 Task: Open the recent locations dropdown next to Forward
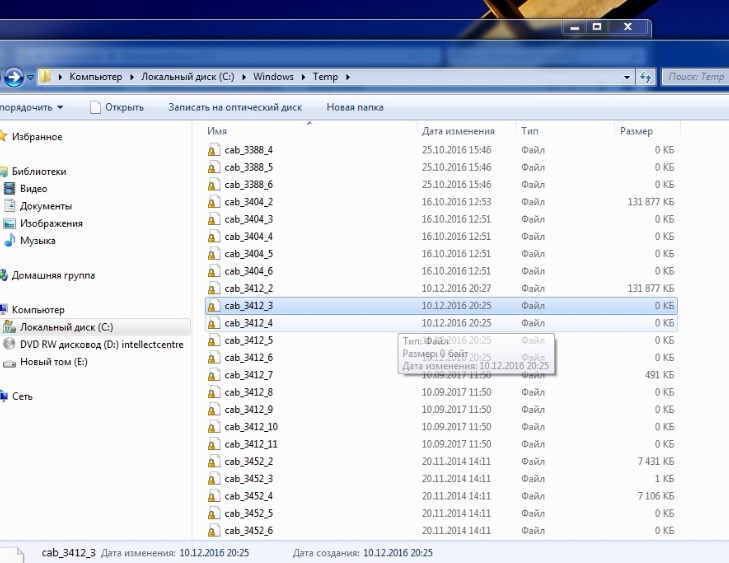point(30,77)
